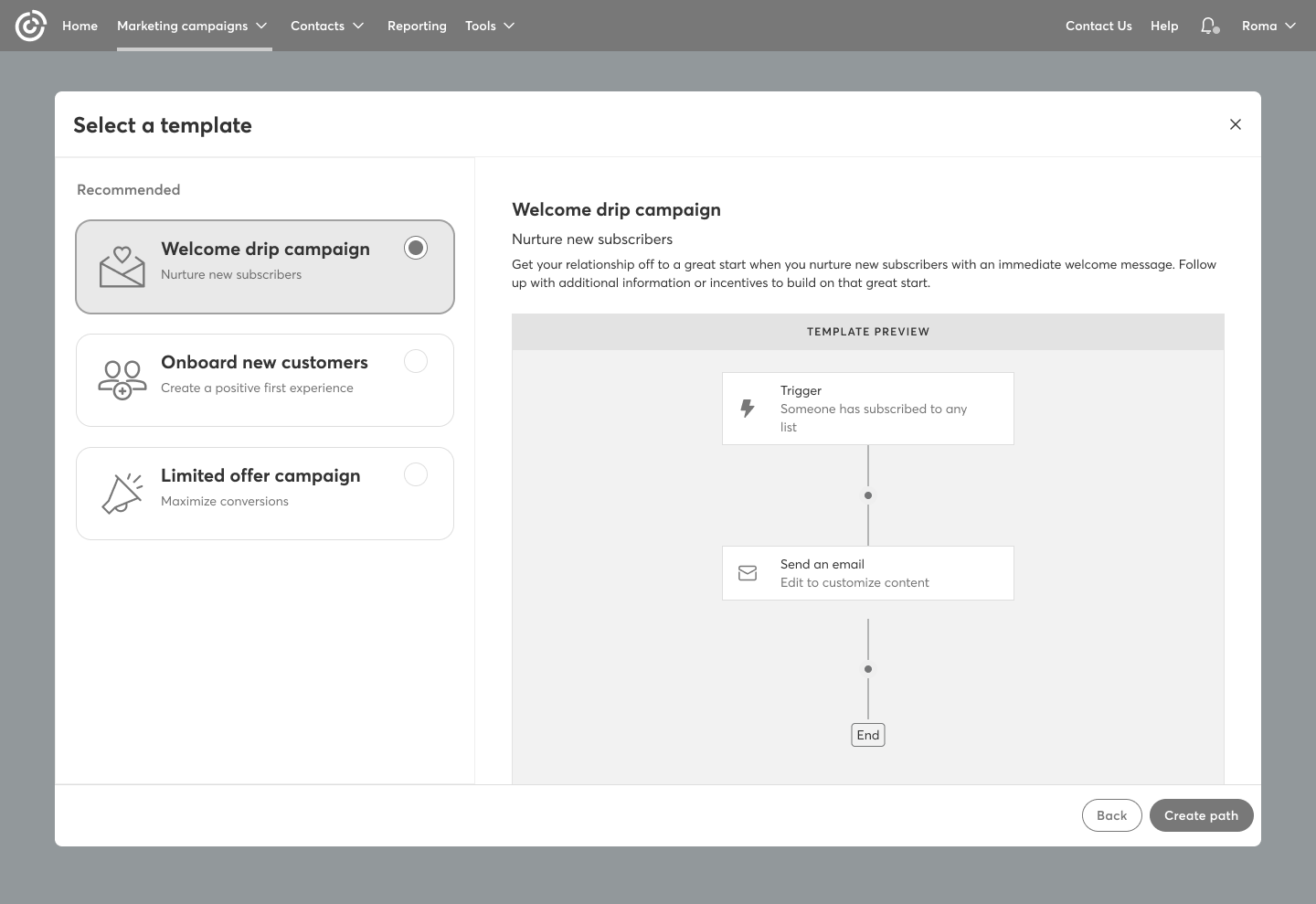The image size is (1316, 904).
Task: Open the notifications bell icon
Action: [1209, 26]
